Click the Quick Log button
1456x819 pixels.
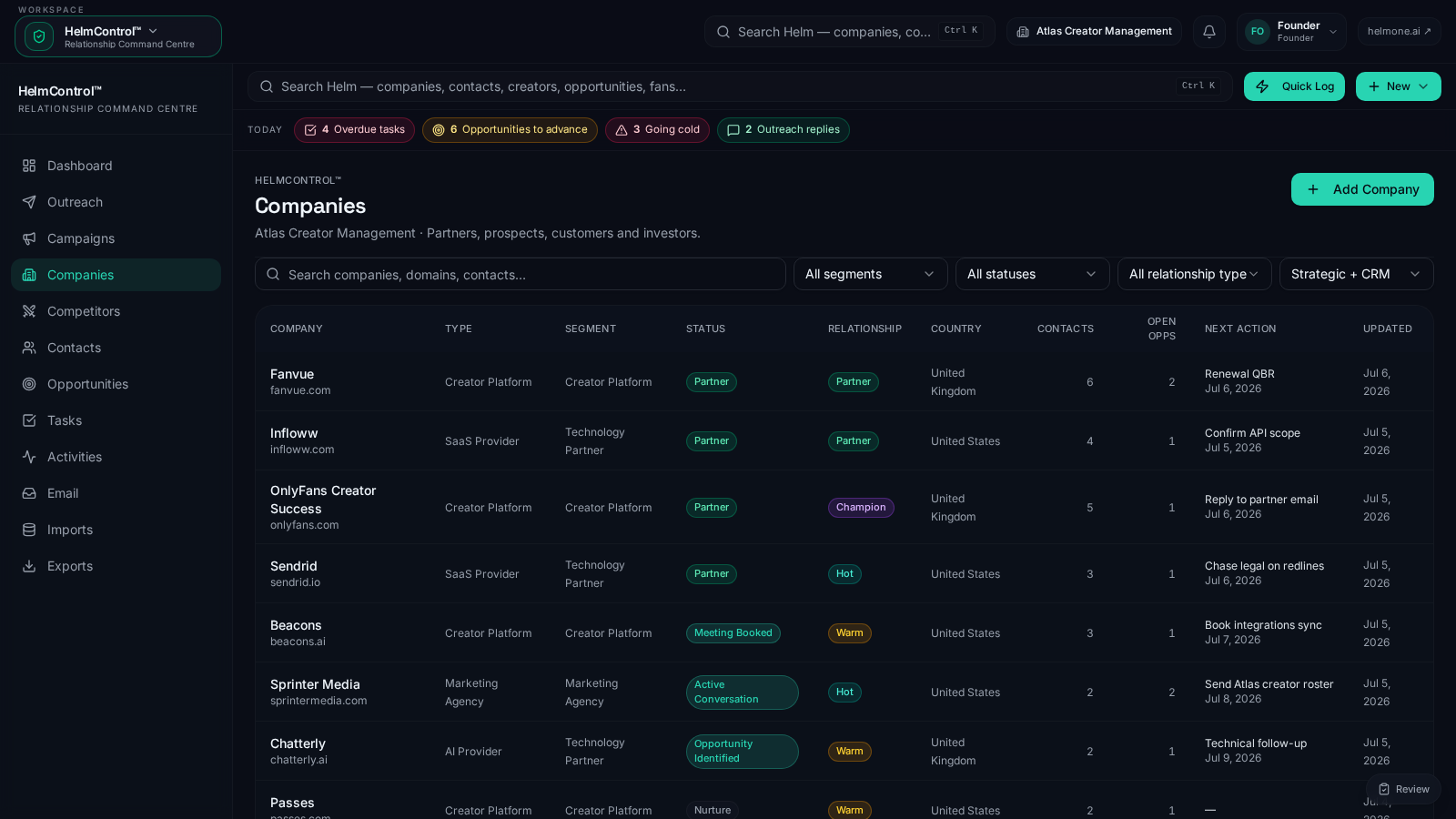click(1294, 86)
